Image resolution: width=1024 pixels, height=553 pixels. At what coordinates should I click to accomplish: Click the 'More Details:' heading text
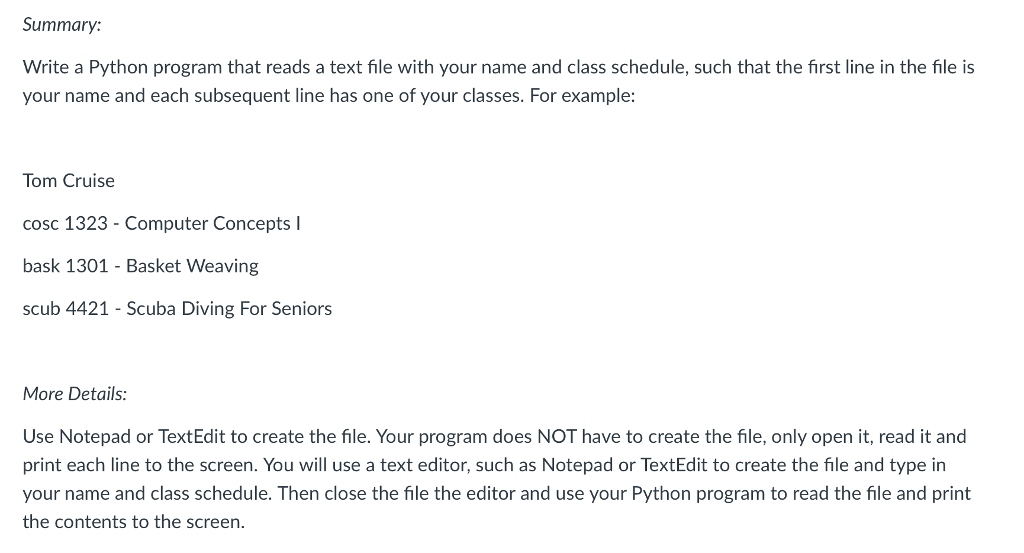75,394
